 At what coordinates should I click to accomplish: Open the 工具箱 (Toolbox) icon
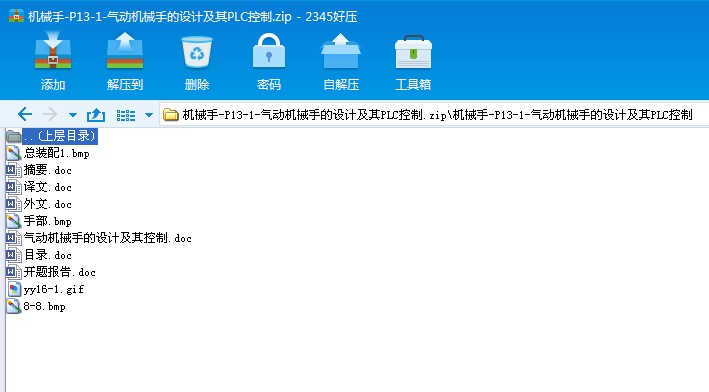(x=413, y=52)
